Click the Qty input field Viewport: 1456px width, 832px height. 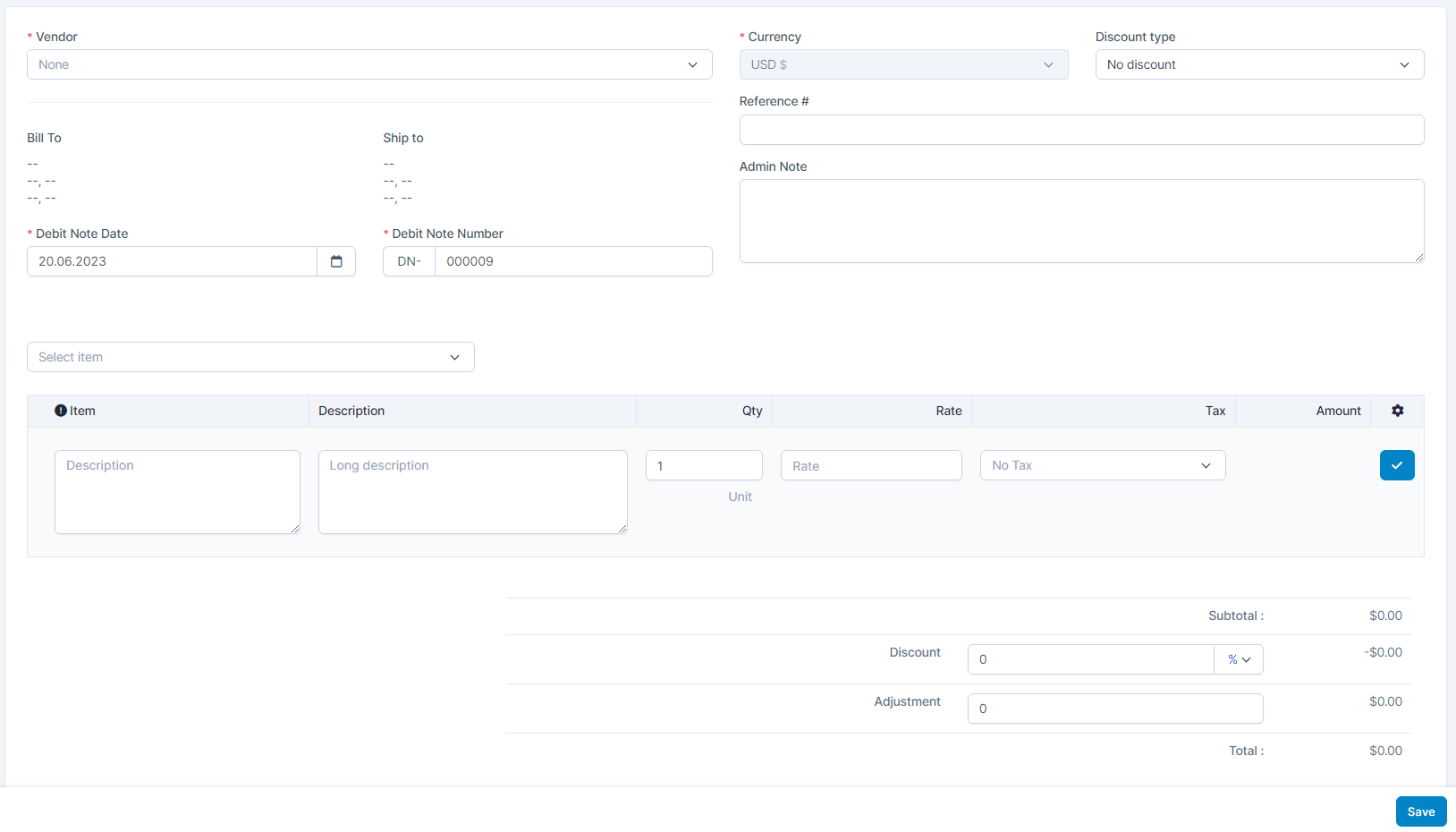[704, 465]
